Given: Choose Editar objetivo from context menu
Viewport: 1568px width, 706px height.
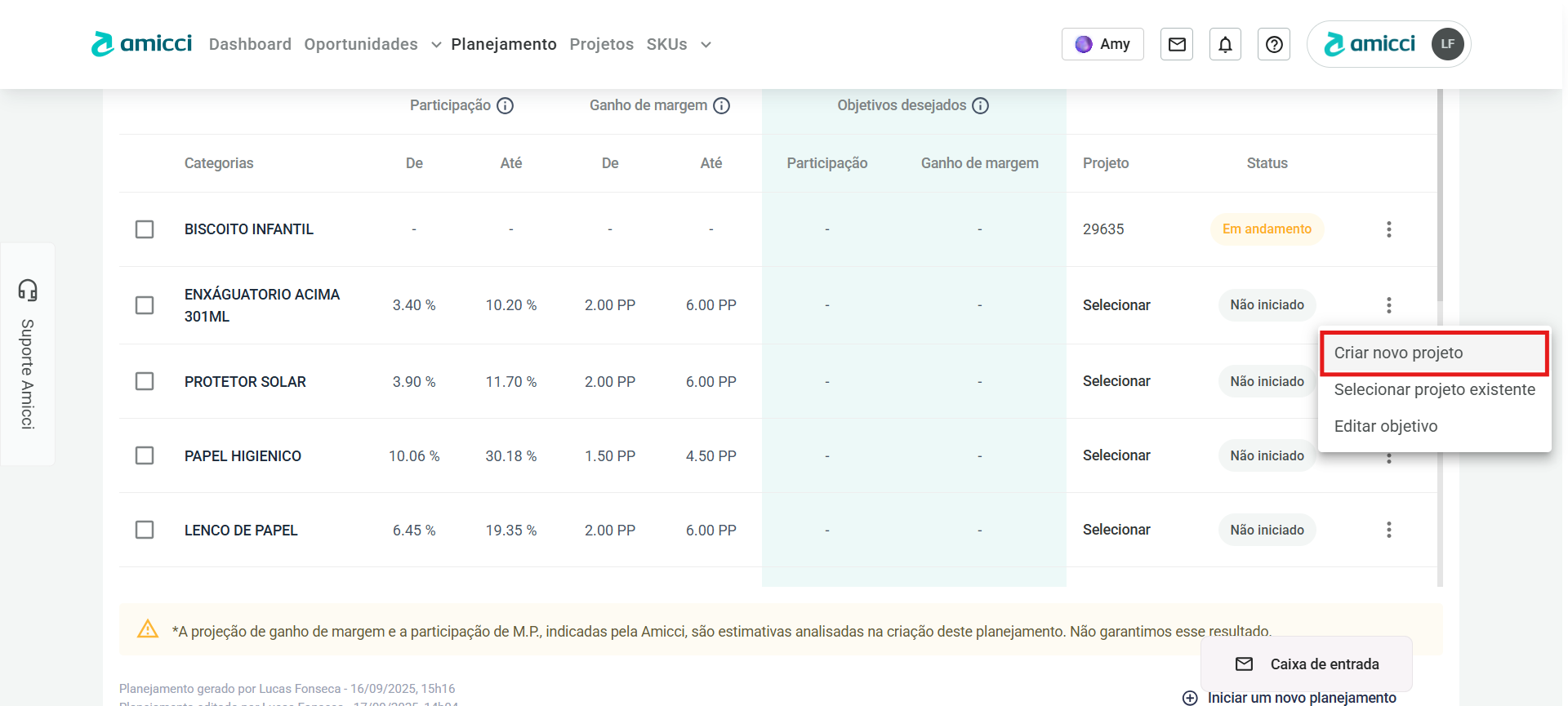Looking at the screenshot, I should tap(1385, 426).
